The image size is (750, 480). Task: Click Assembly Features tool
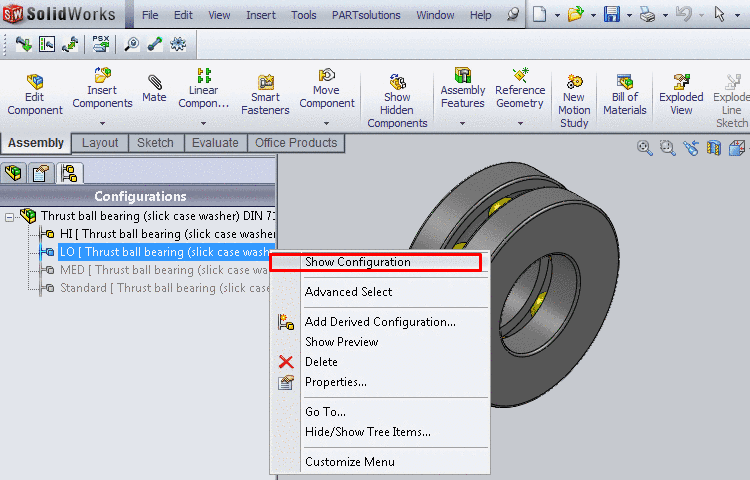coord(463,88)
